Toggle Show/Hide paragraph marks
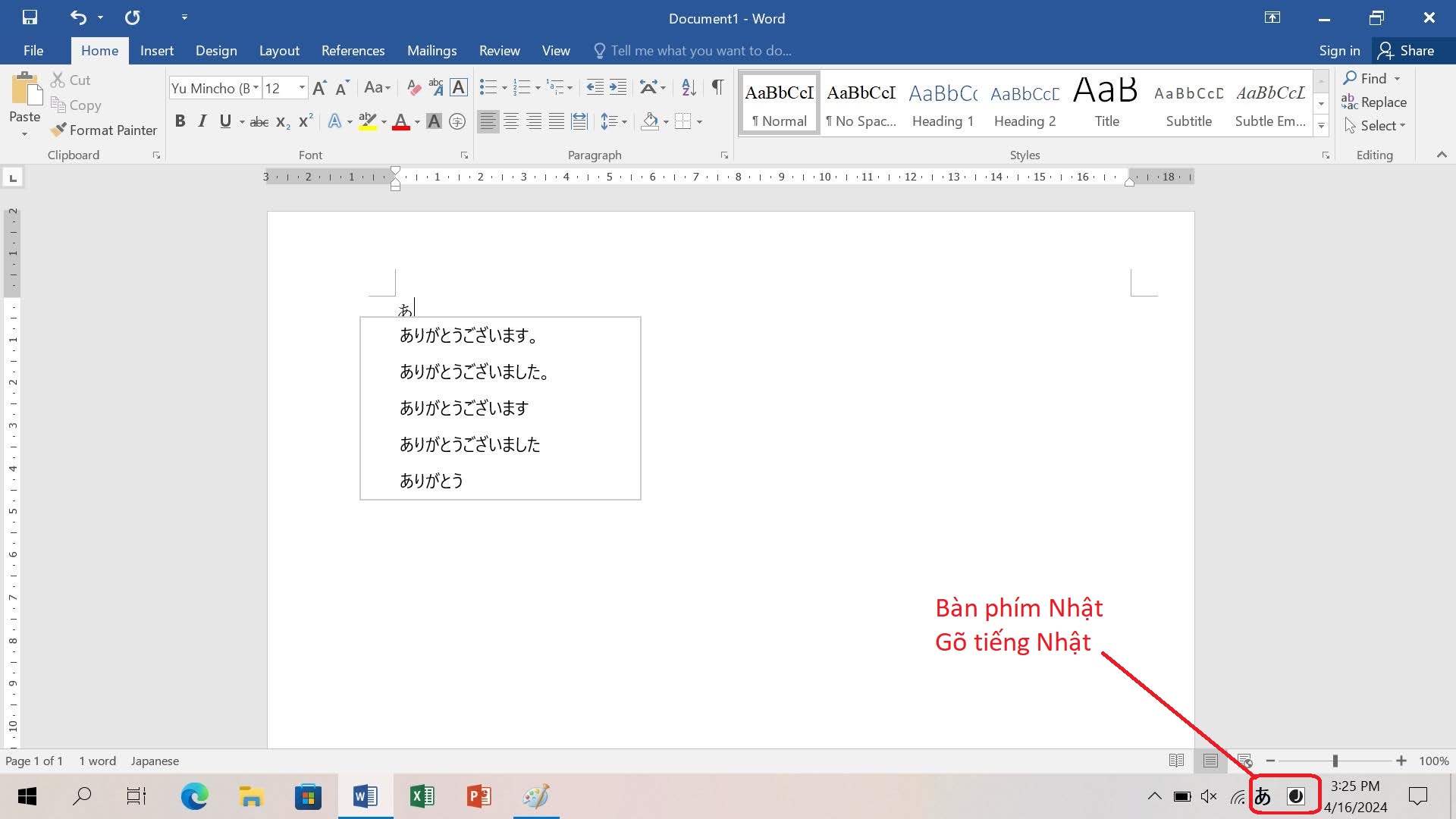 pyautogui.click(x=717, y=88)
